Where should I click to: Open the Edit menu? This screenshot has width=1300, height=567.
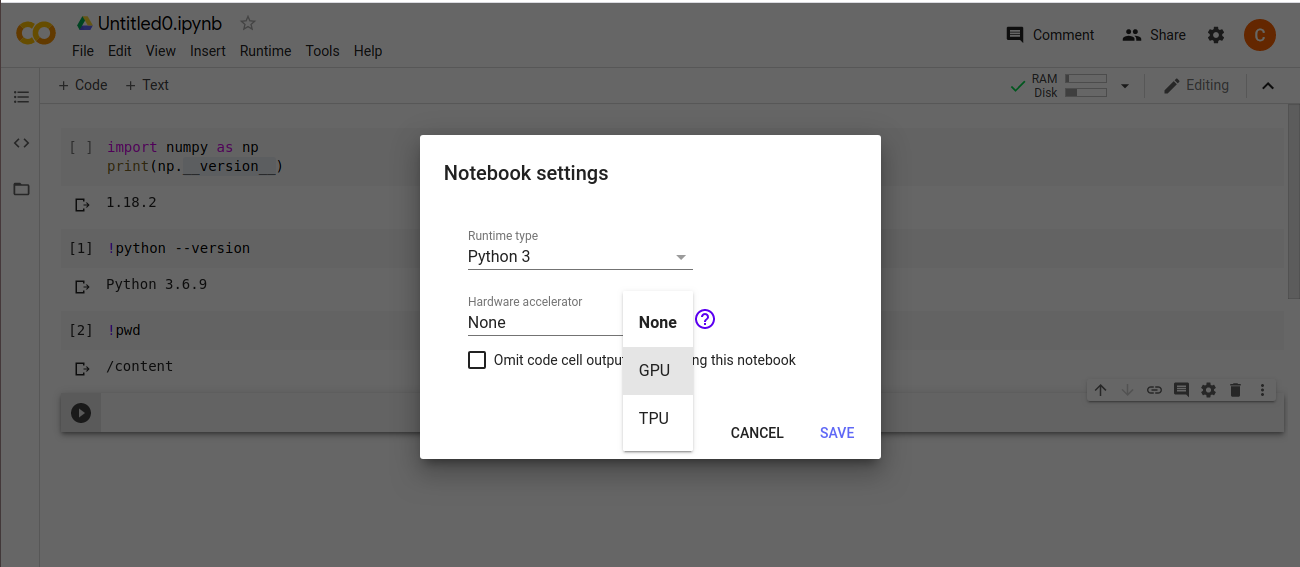[x=120, y=51]
